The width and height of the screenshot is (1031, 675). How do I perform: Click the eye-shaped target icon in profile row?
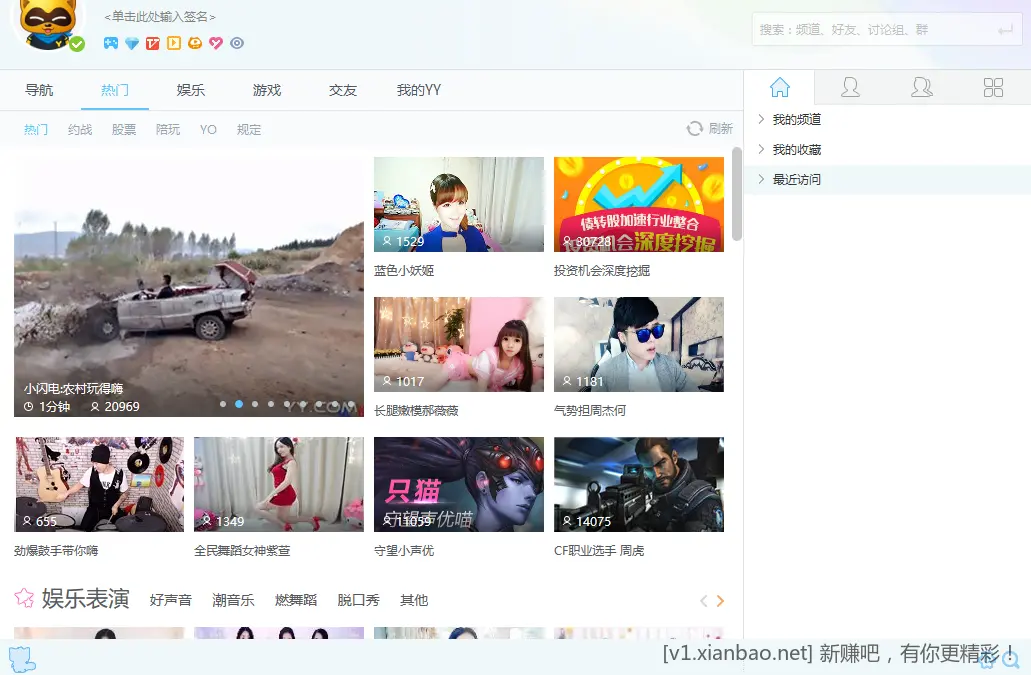236,44
